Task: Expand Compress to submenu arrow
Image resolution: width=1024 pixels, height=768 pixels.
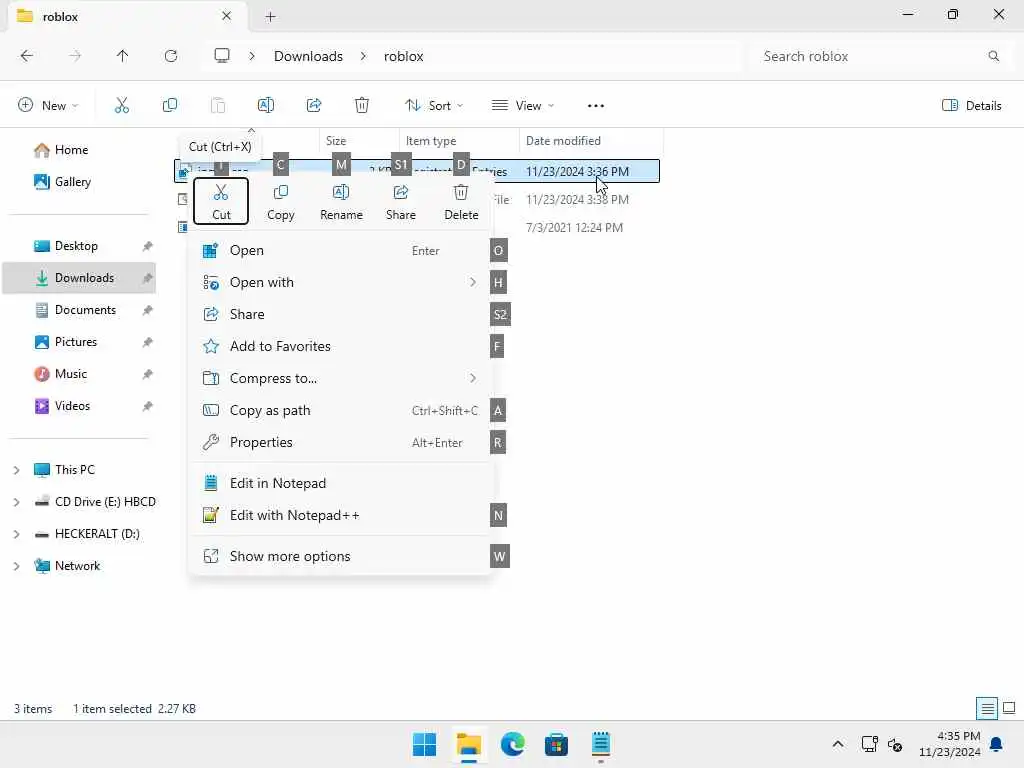Action: point(473,378)
